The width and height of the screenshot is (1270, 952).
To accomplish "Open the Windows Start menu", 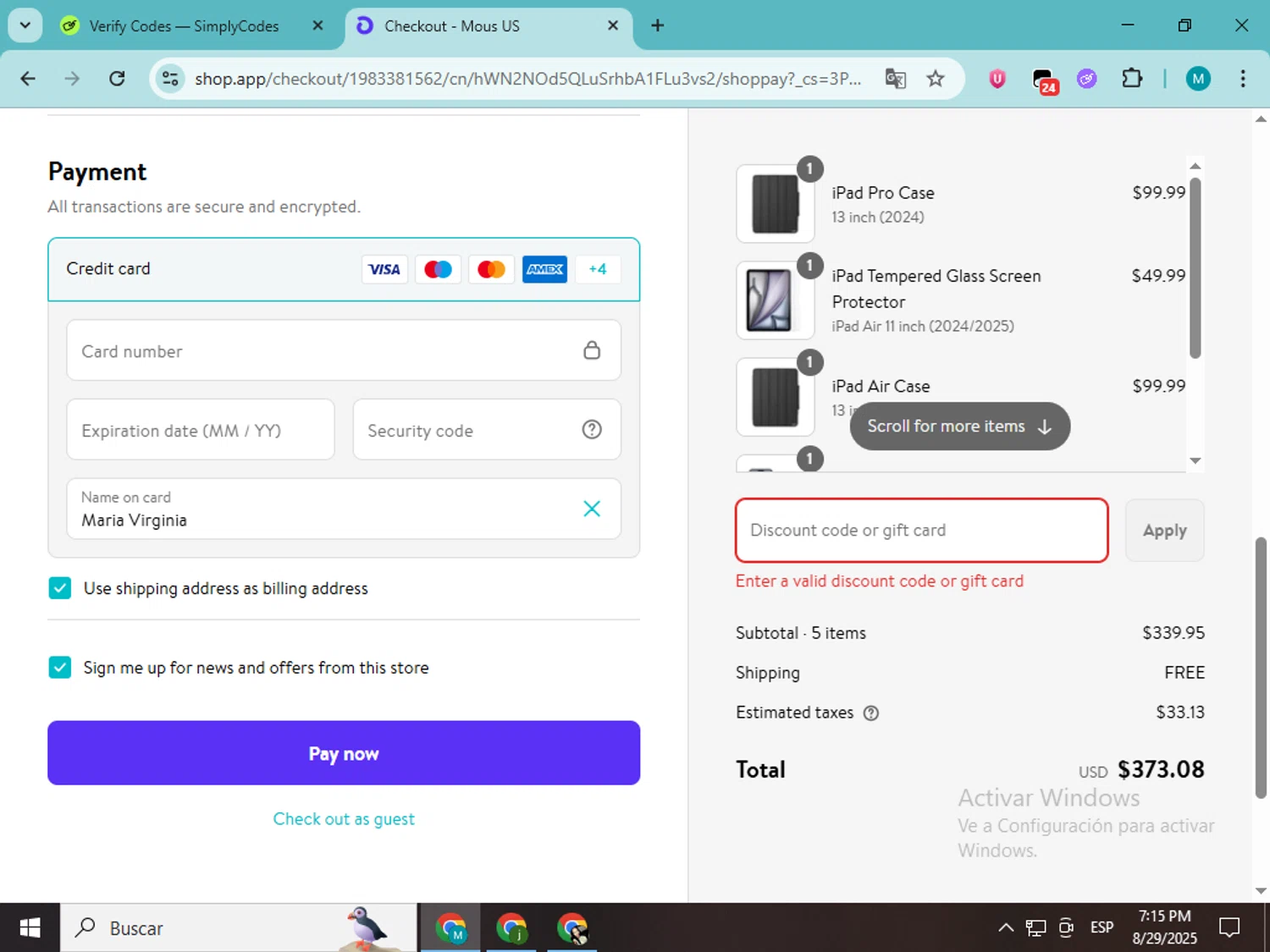I will (30, 928).
